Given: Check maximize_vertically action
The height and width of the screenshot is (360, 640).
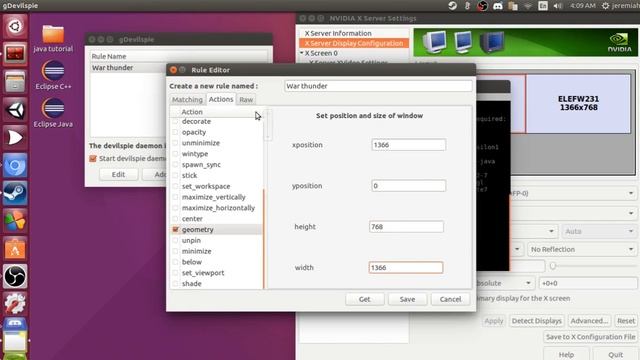Looking at the screenshot, I should [x=175, y=197].
